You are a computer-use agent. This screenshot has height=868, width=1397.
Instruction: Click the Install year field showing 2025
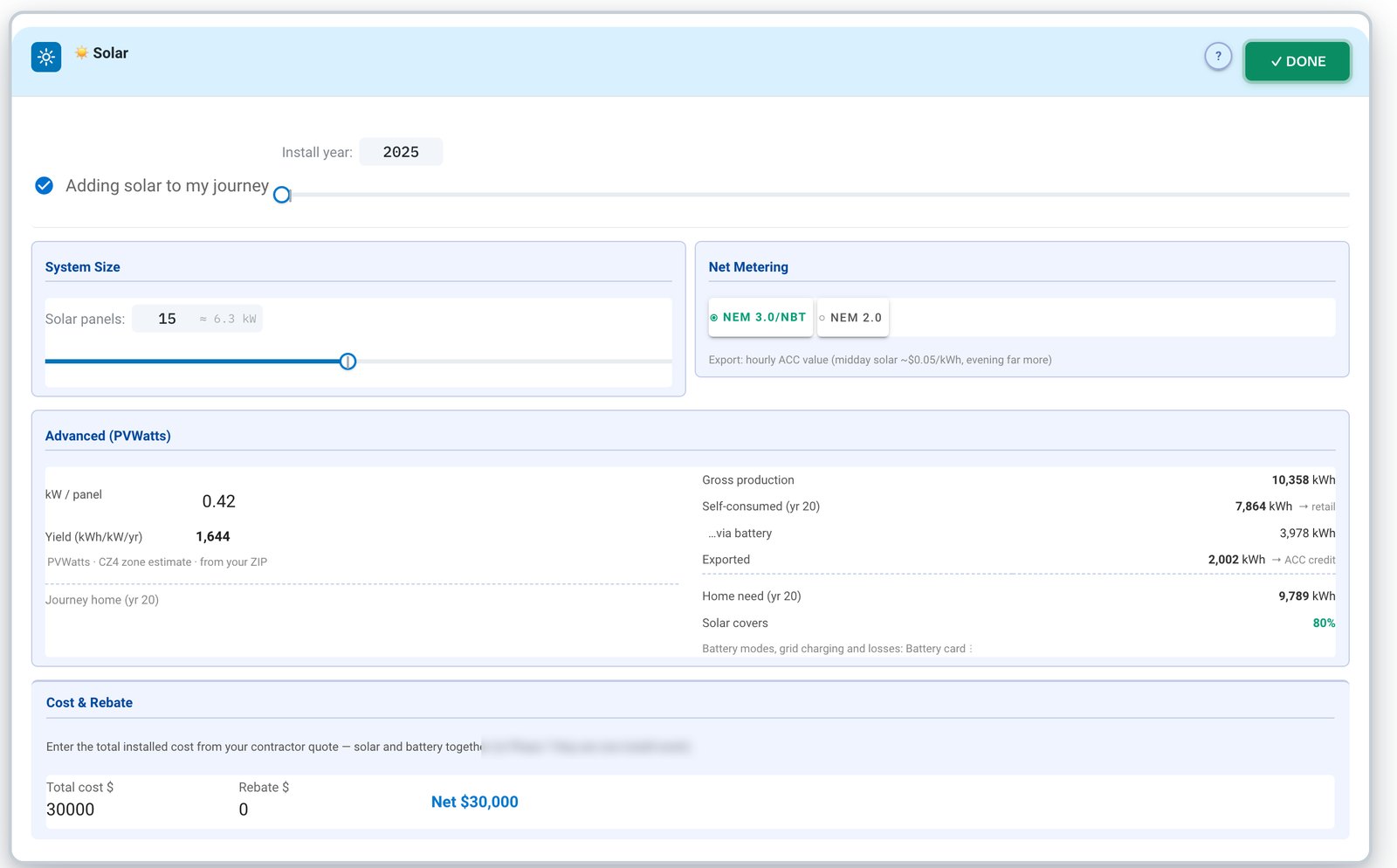pos(401,152)
